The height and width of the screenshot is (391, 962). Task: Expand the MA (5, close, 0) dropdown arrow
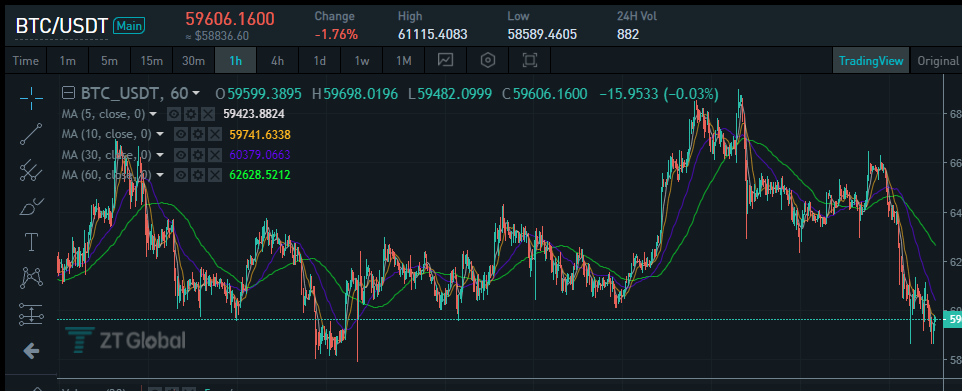pos(153,114)
